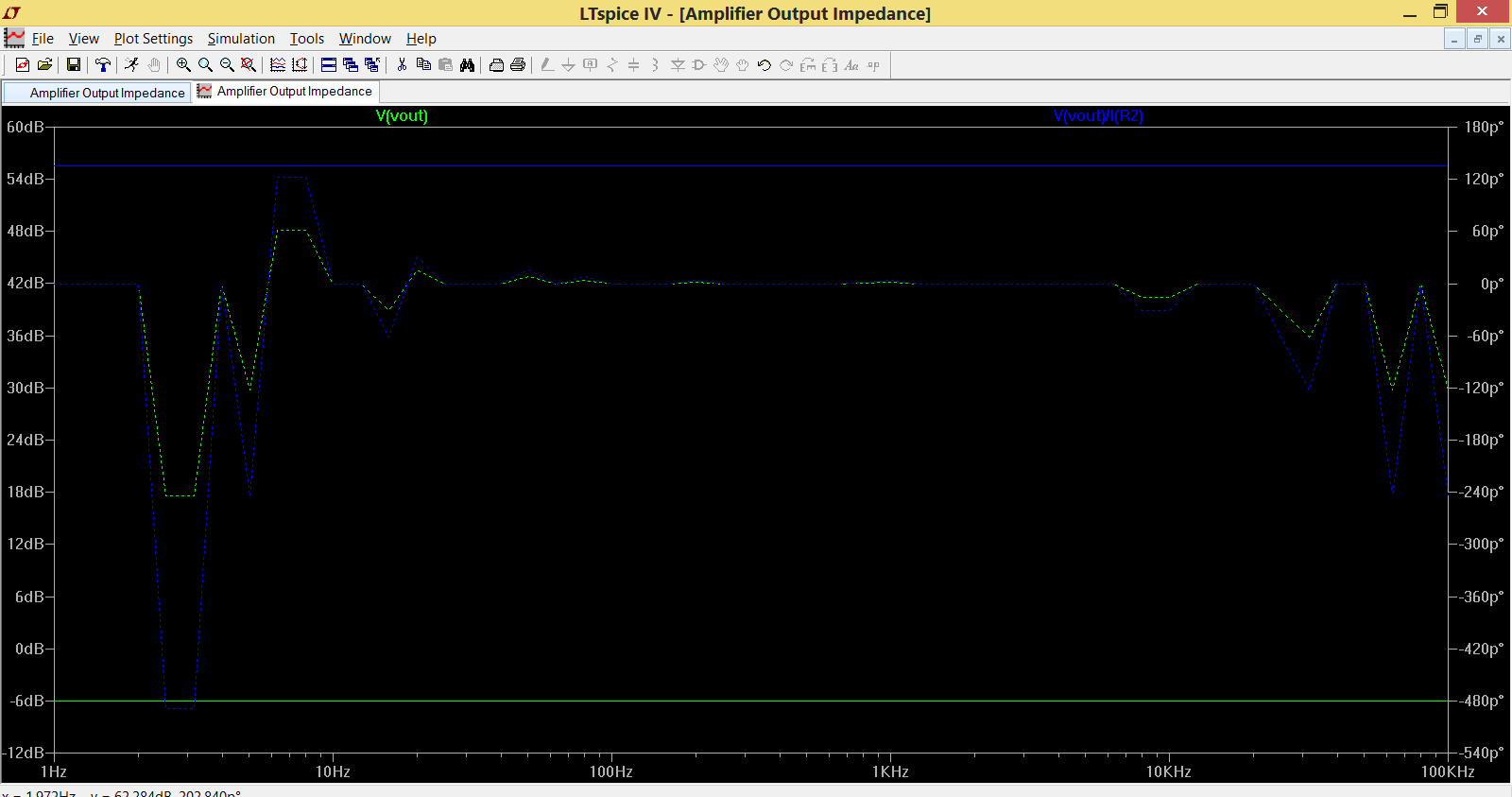Print the plot using the printer icon
This screenshot has width=1512, height=797.
click(518, 65)
